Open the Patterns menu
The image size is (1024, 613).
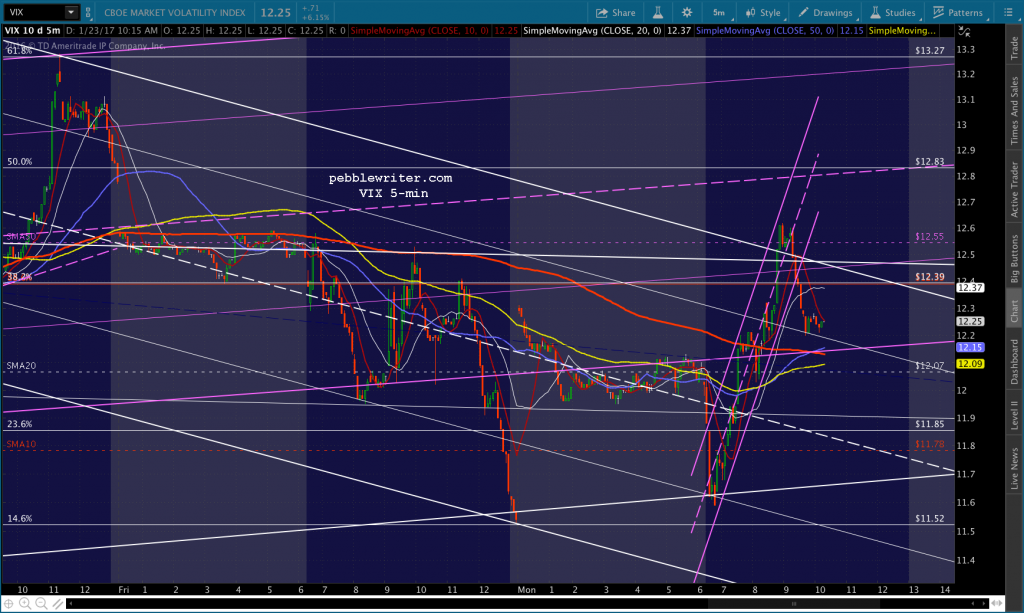958,12
